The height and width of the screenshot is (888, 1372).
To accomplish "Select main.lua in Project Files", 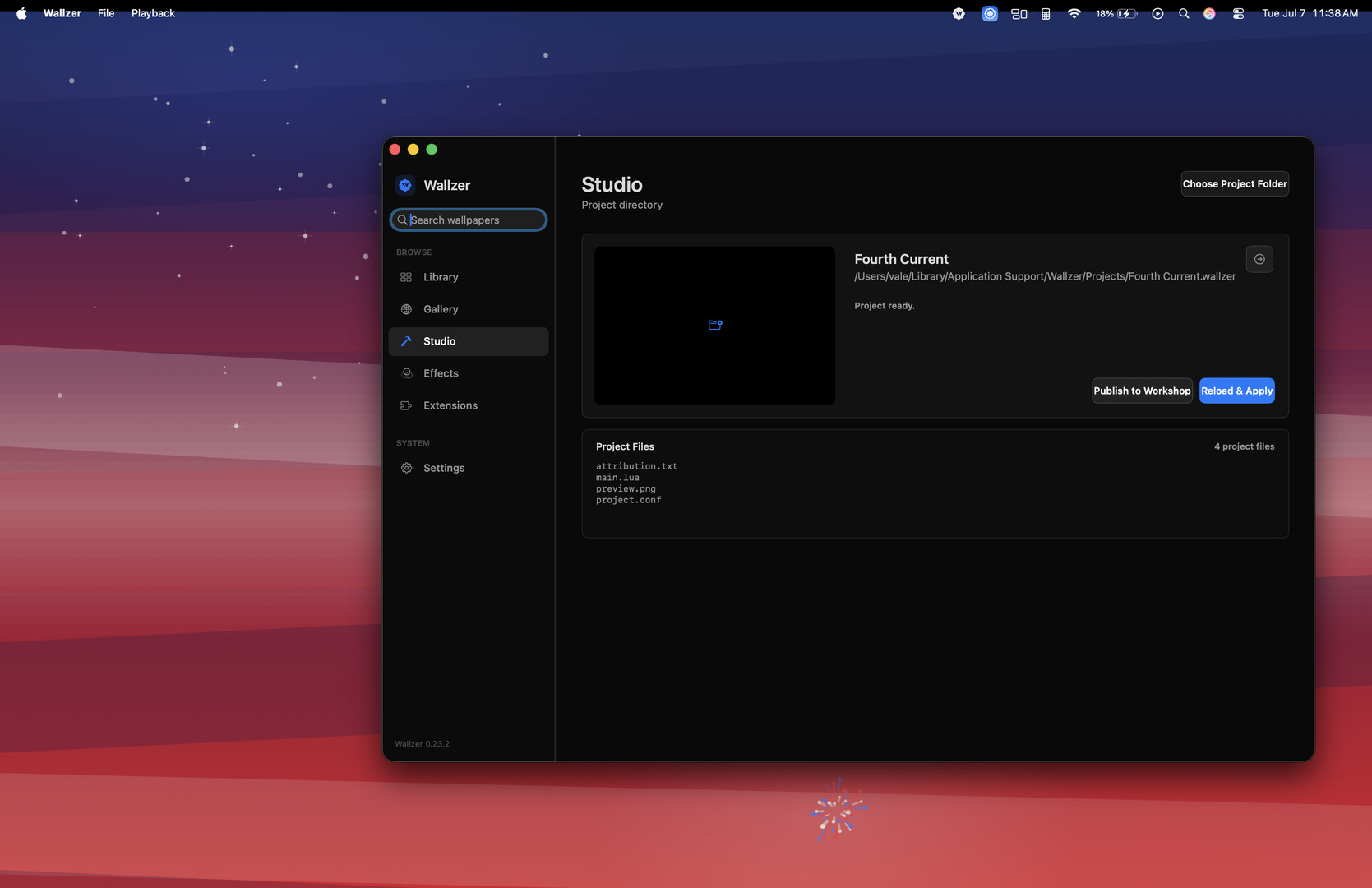I will click(617, 478).
